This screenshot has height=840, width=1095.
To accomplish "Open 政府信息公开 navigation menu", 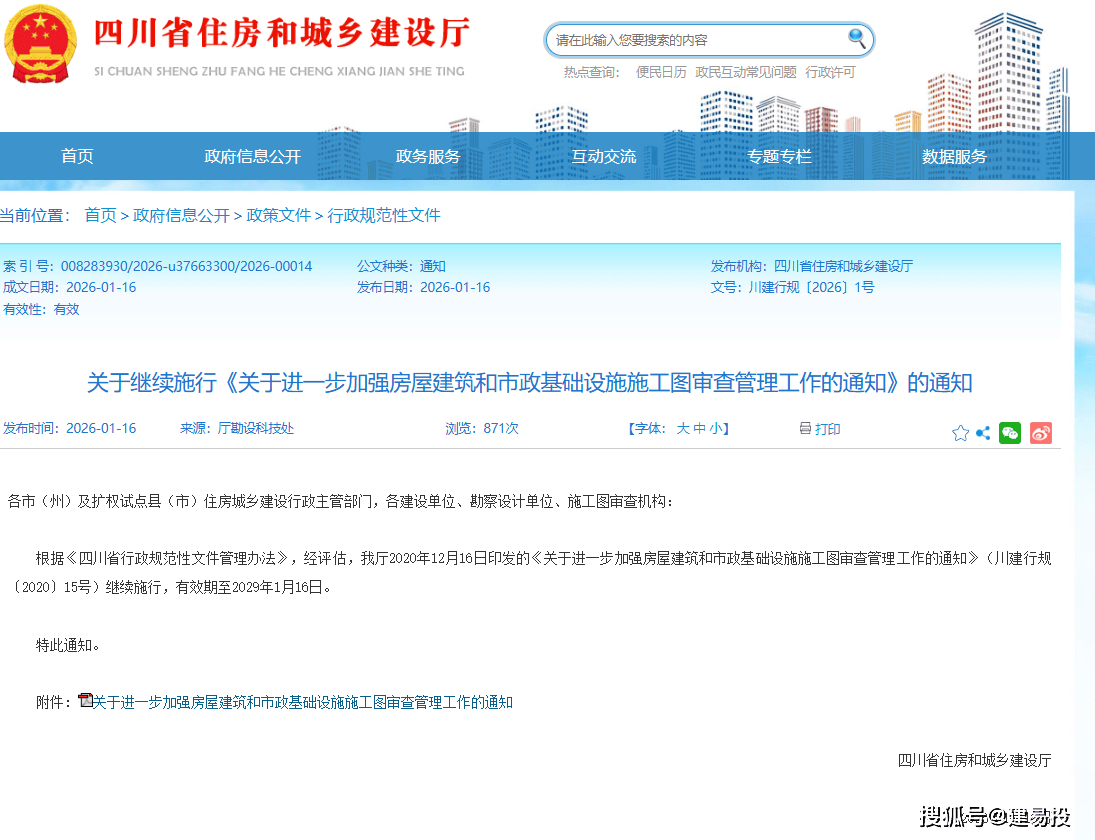I will (x=252, y=156).
